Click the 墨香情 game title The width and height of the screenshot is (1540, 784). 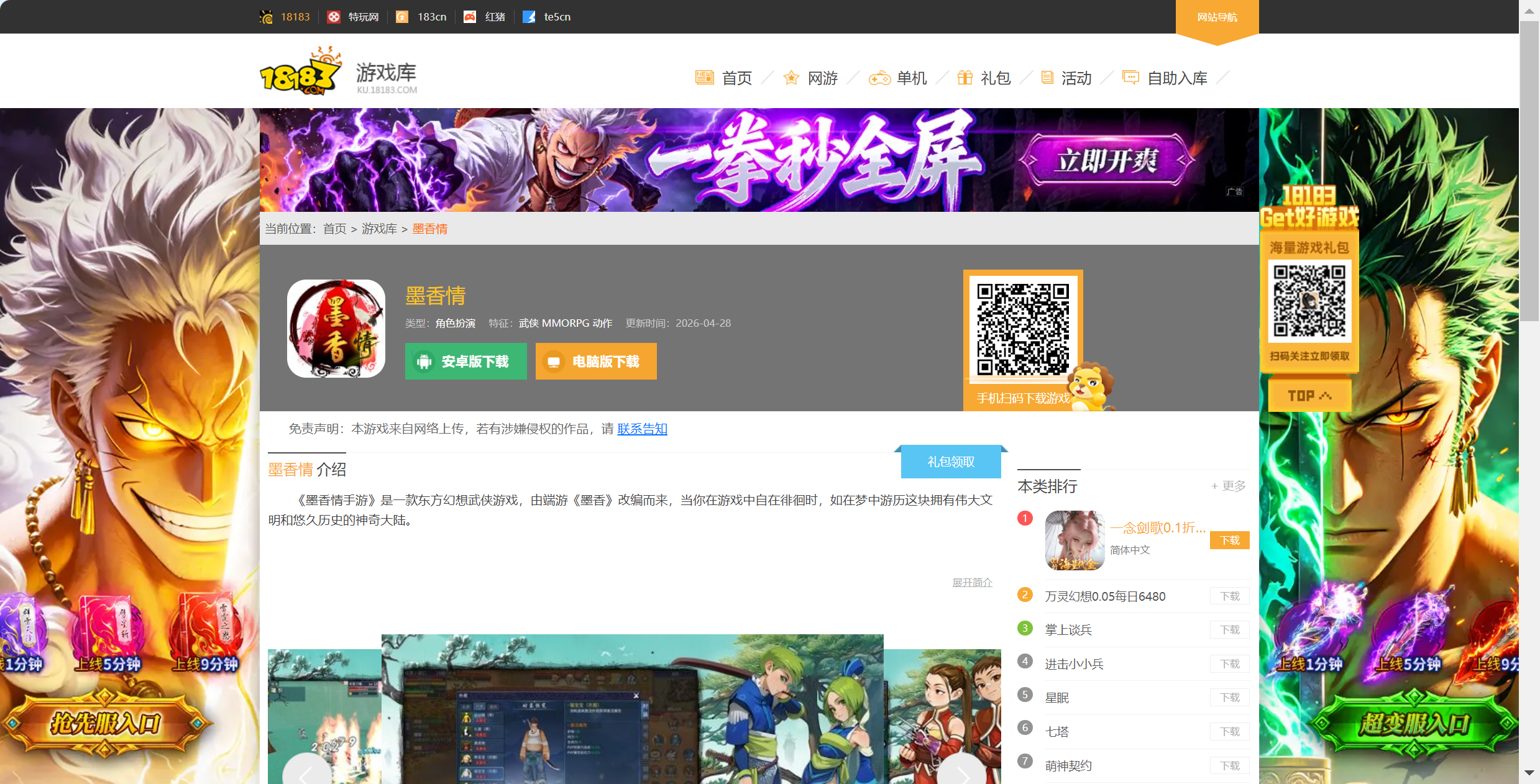435,296
